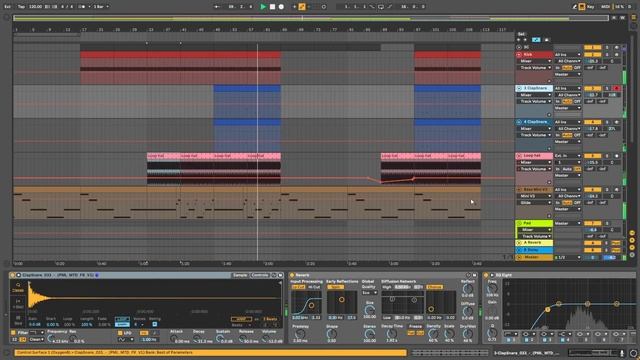Screen dimensions: 640x360
Task: Toggle the Key map mode switch
Action: (590, 7)
